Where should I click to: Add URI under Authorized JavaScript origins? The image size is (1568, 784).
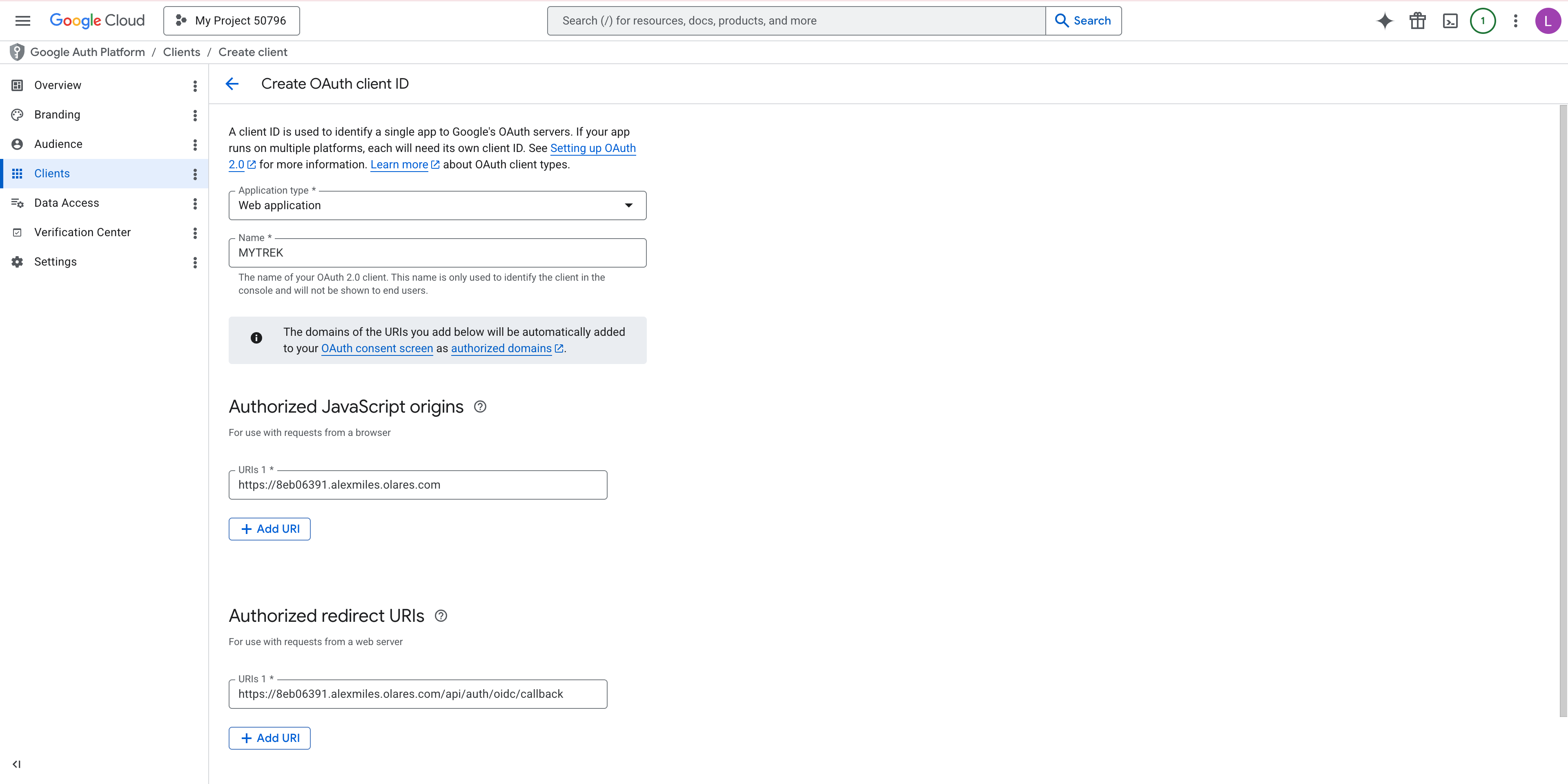[269, 529]
